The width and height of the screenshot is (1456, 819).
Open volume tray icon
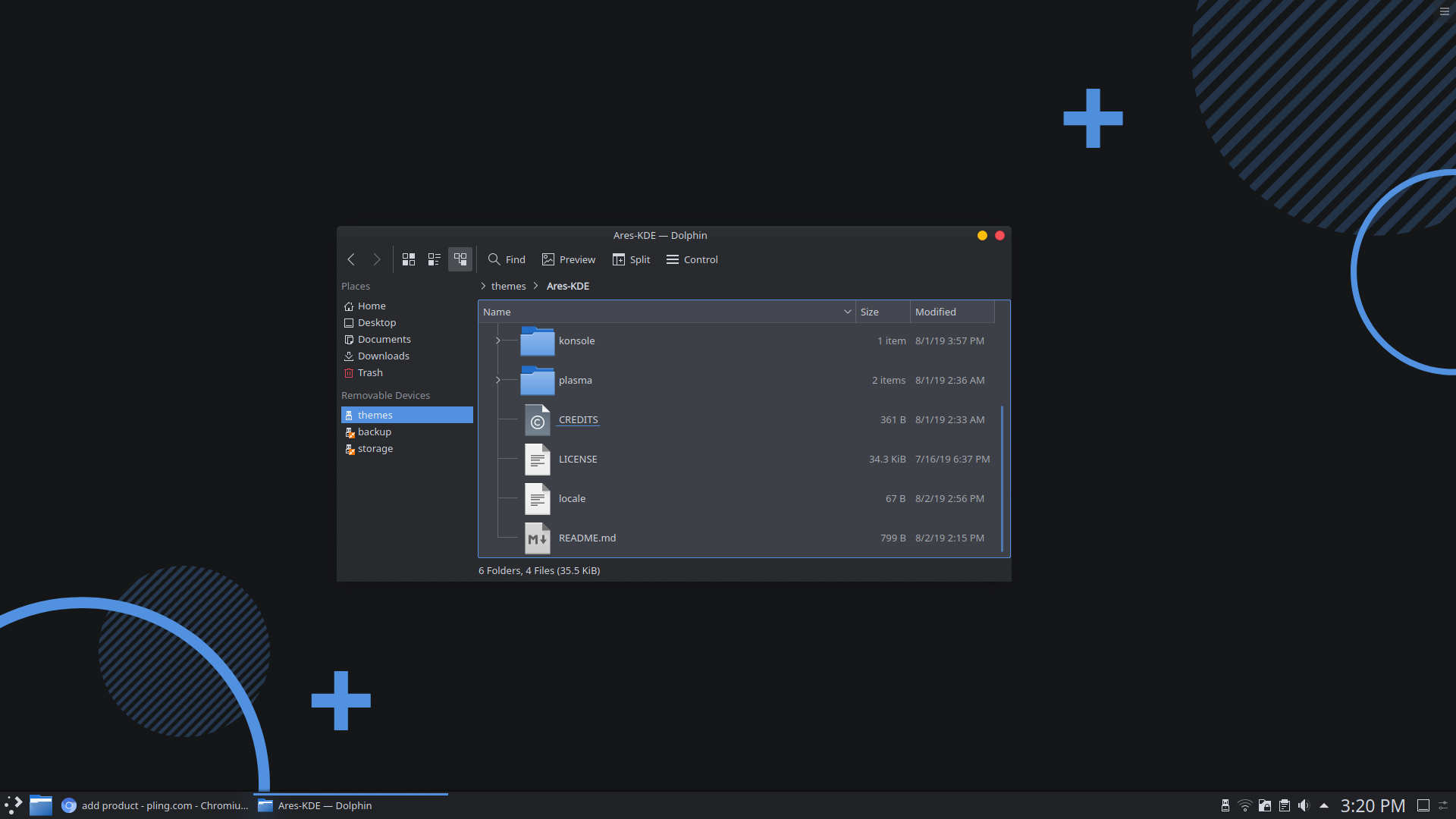[1304, 805]
